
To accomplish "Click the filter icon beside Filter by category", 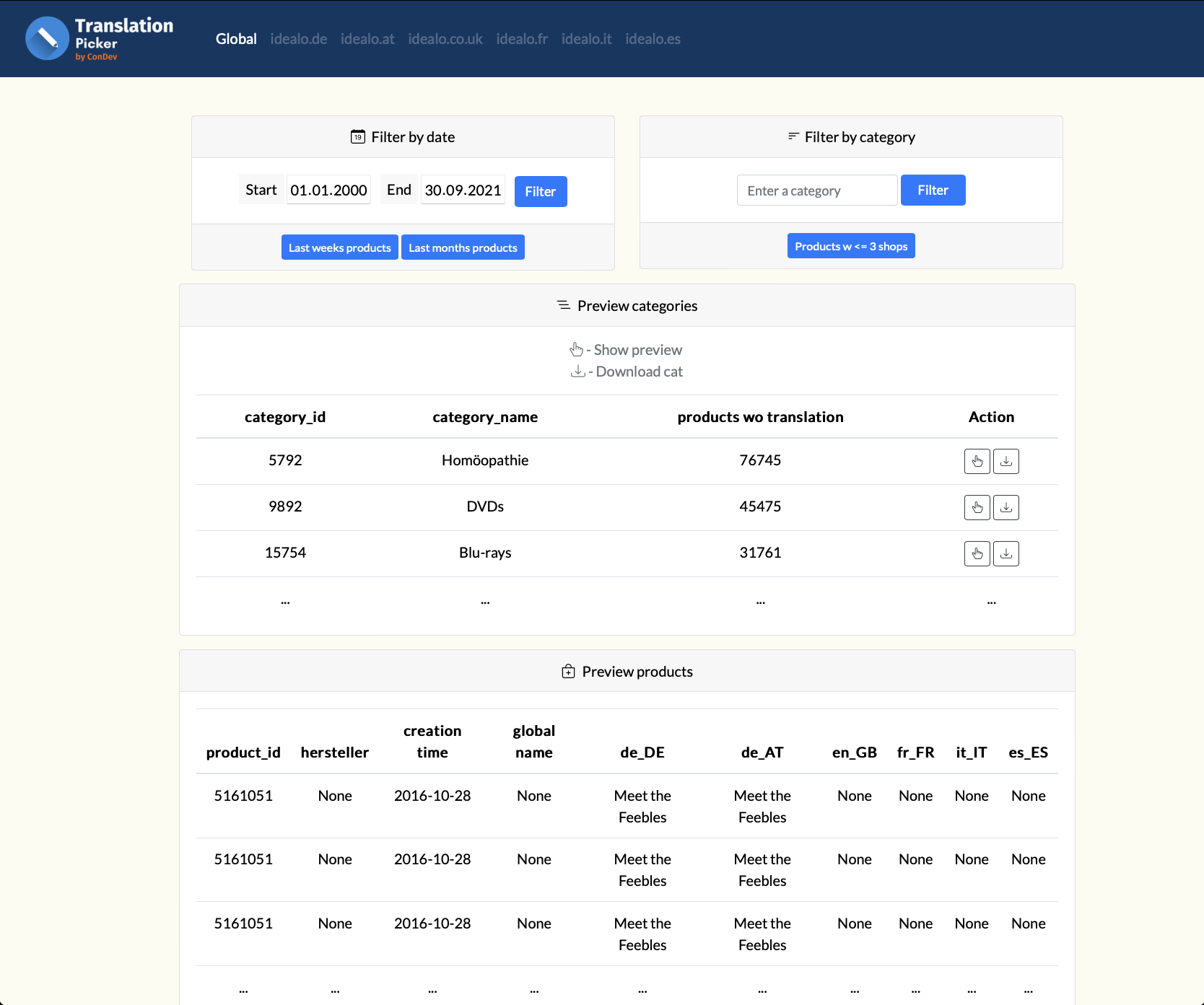I will click(793, 136).
